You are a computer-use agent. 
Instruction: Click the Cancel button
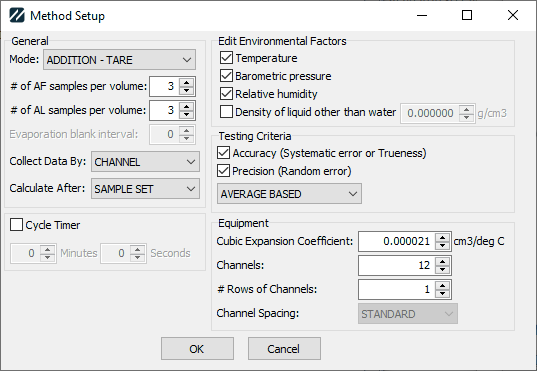[x=284, y=349]
